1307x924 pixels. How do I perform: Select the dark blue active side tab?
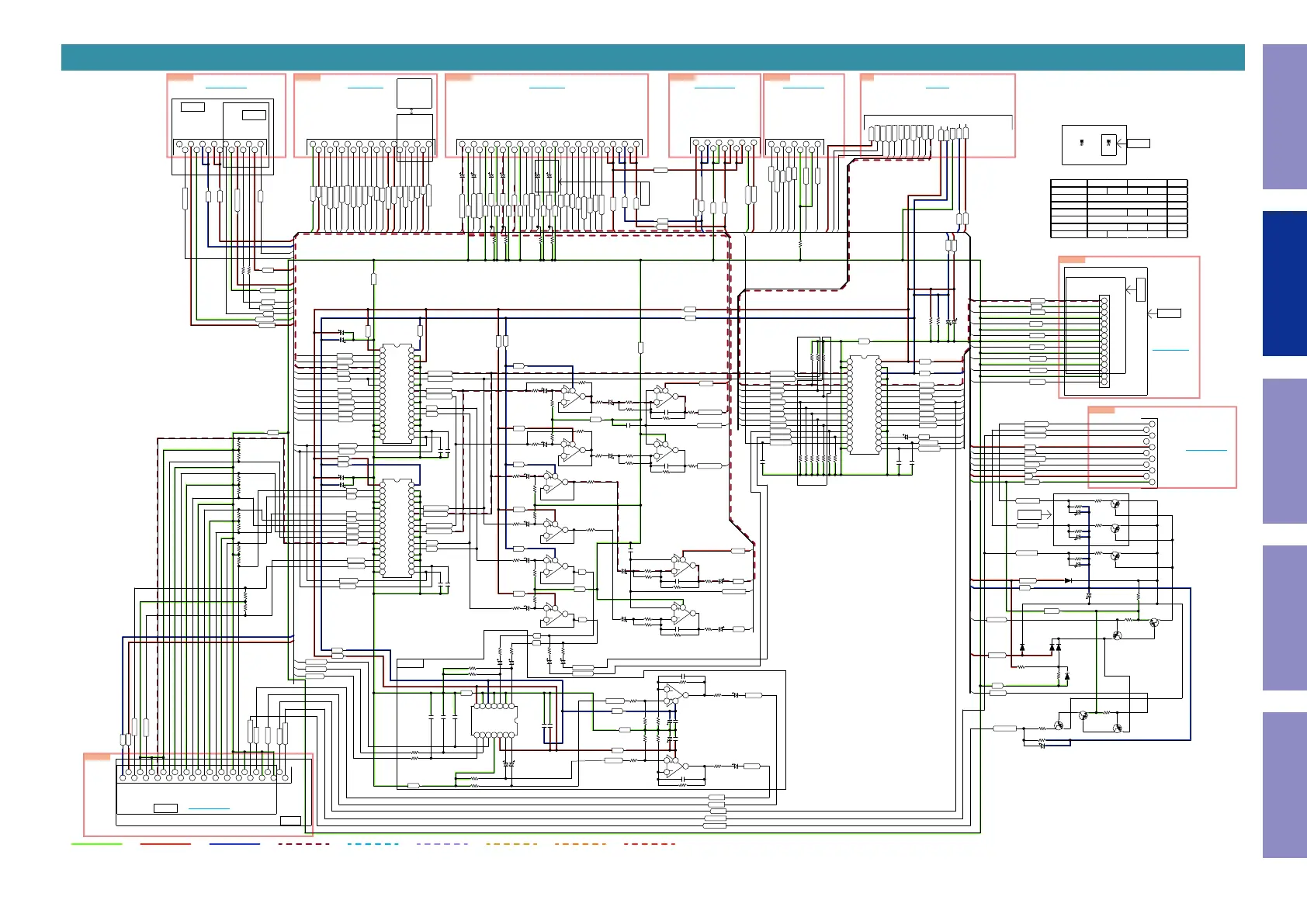pos(1284,284)
